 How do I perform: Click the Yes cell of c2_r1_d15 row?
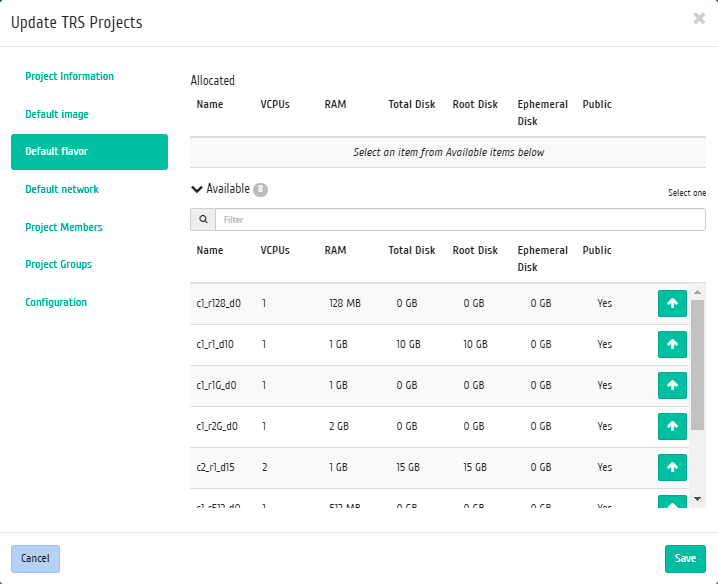[x=604, y=467]
